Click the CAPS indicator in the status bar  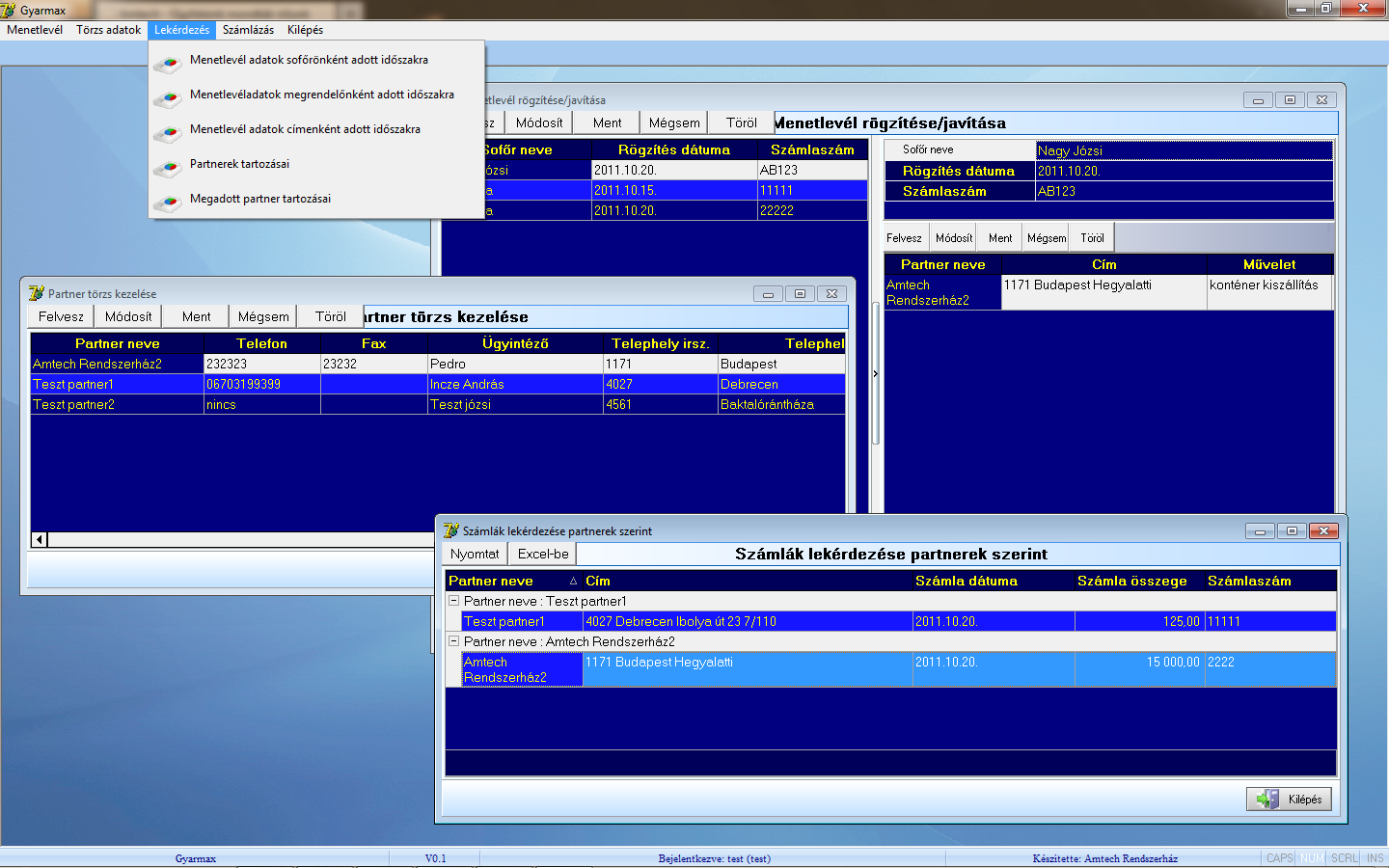[1279, 858]
